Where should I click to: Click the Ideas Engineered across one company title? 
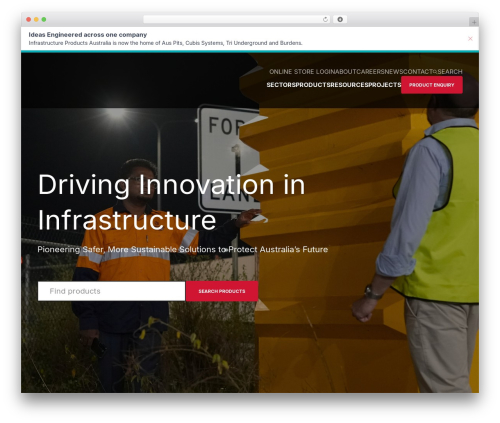tap(88, 35)
